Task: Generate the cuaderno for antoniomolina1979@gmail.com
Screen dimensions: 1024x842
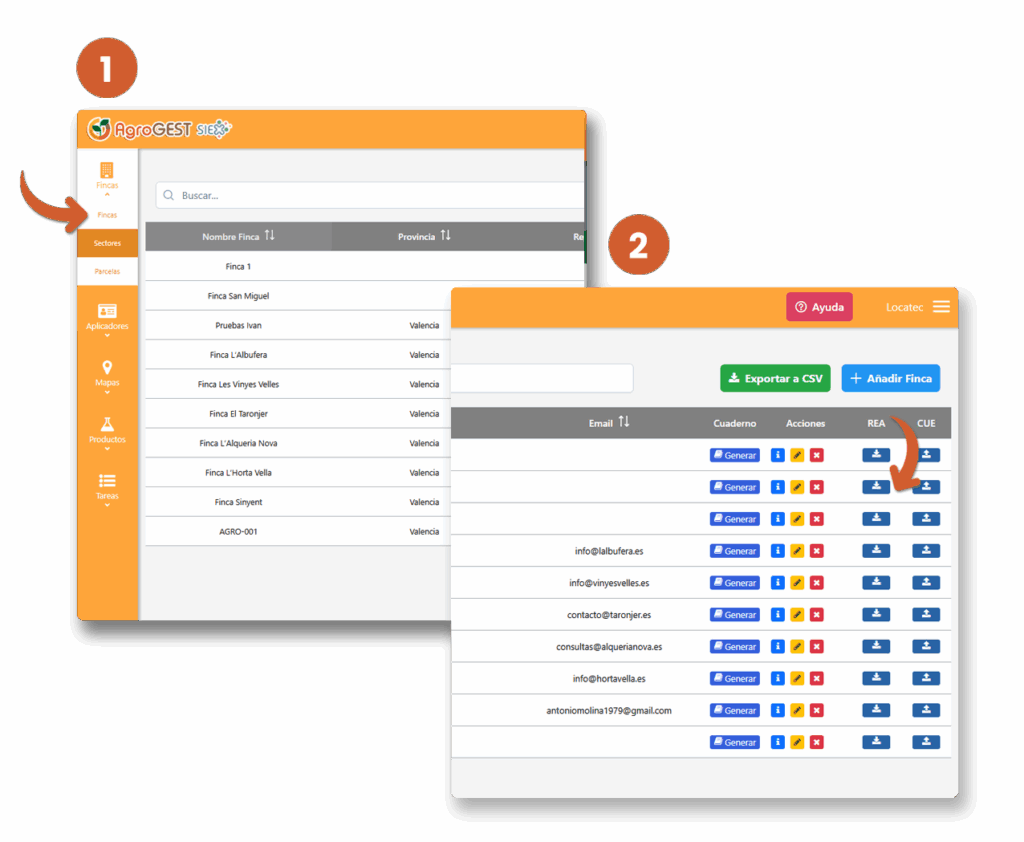Action: click(x=735, y=711)
